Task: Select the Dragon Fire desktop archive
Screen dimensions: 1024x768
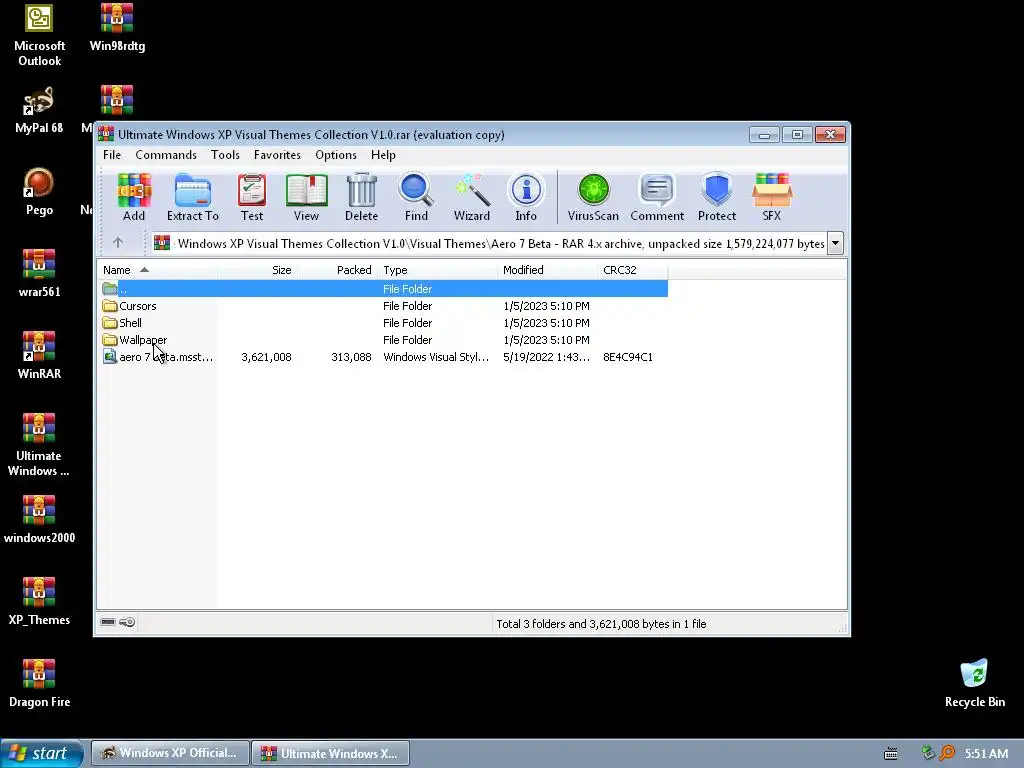Action: [x=39, y=684]
